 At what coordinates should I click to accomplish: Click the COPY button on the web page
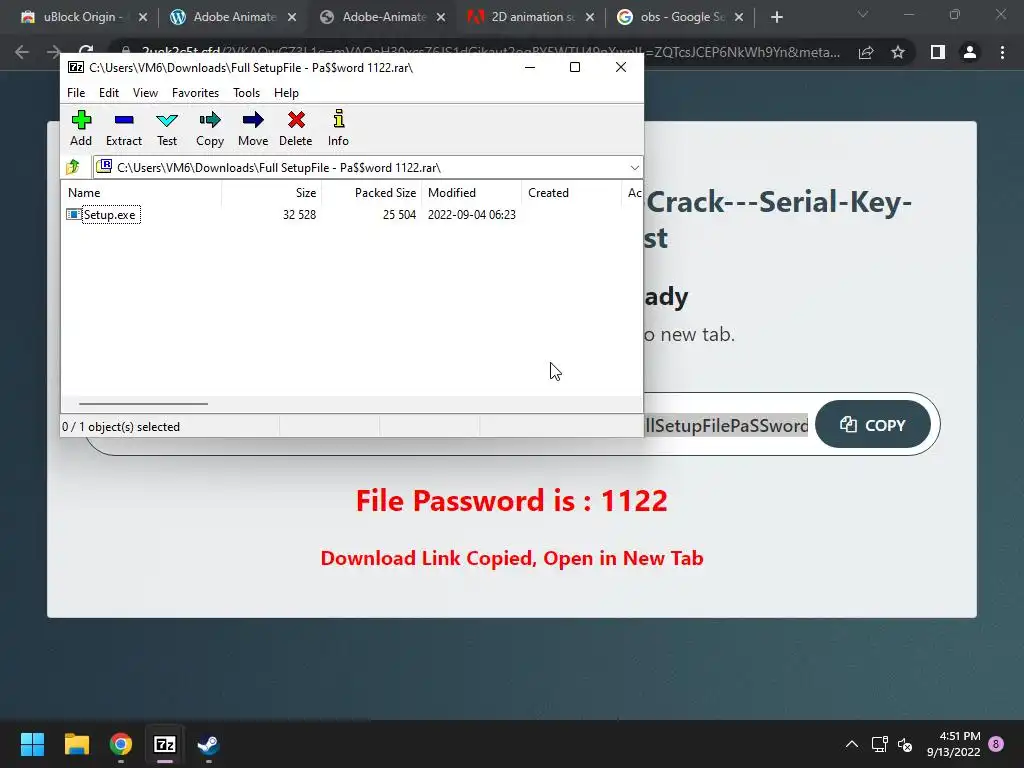pos(872,425)
